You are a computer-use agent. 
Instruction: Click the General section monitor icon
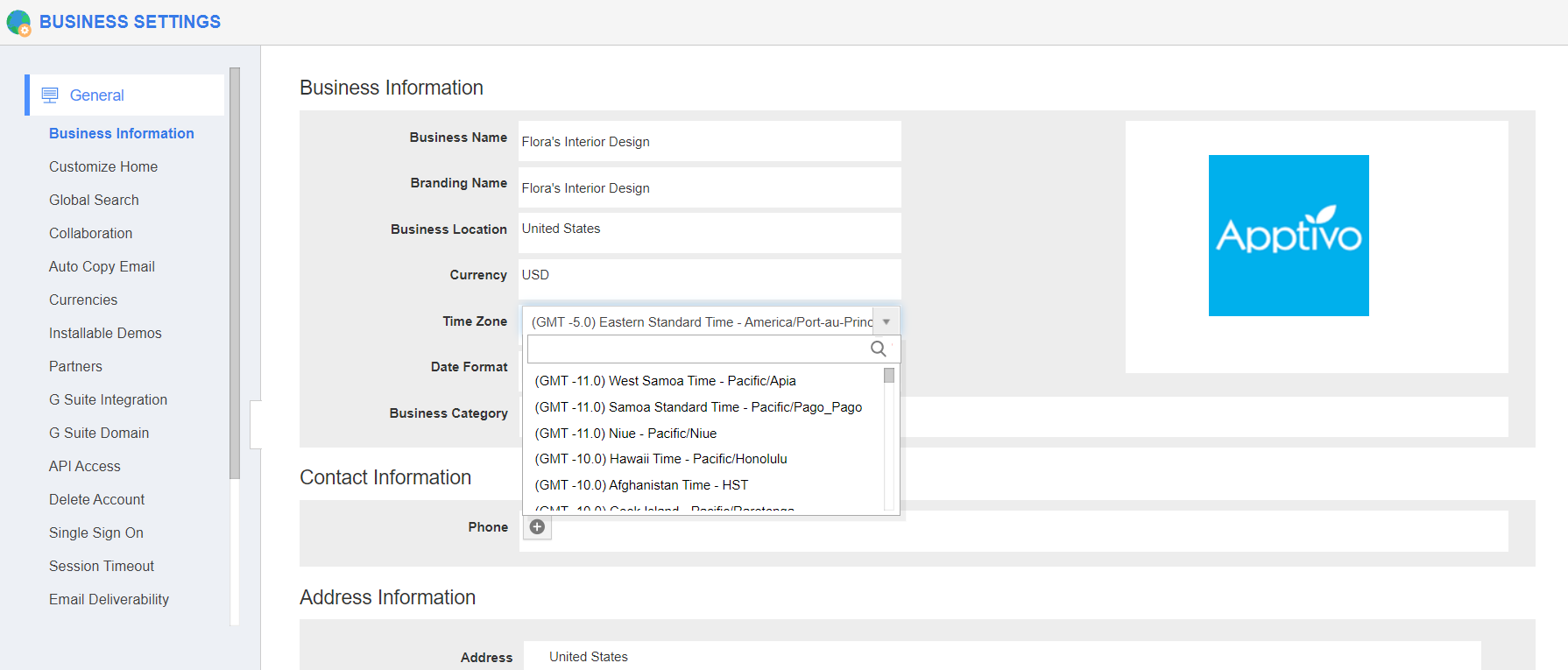[x=50, y=95]
